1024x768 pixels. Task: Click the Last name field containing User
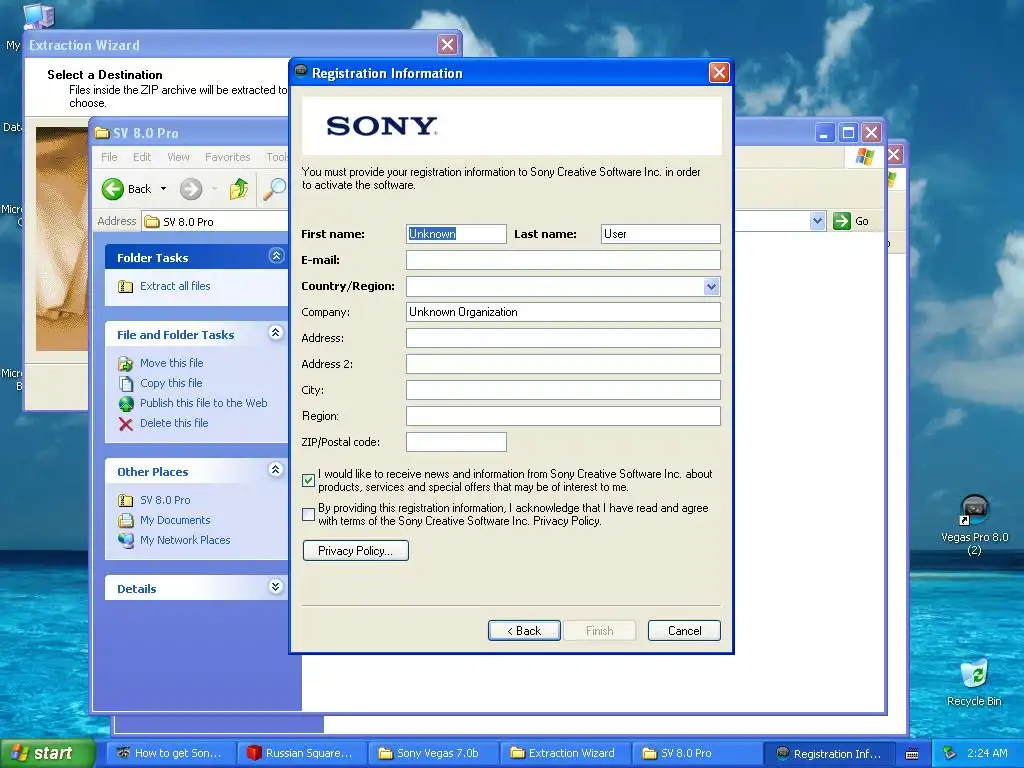(660, 234)
